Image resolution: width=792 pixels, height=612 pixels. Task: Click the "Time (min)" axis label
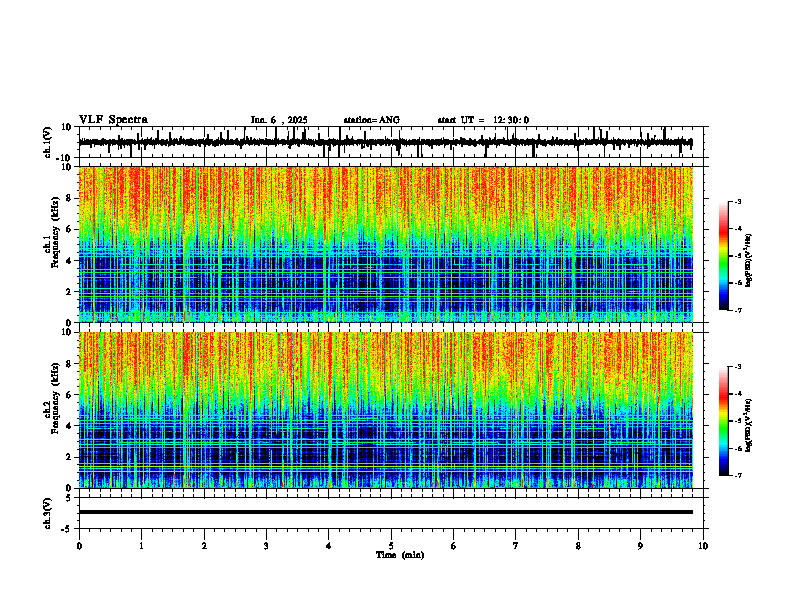400,555
